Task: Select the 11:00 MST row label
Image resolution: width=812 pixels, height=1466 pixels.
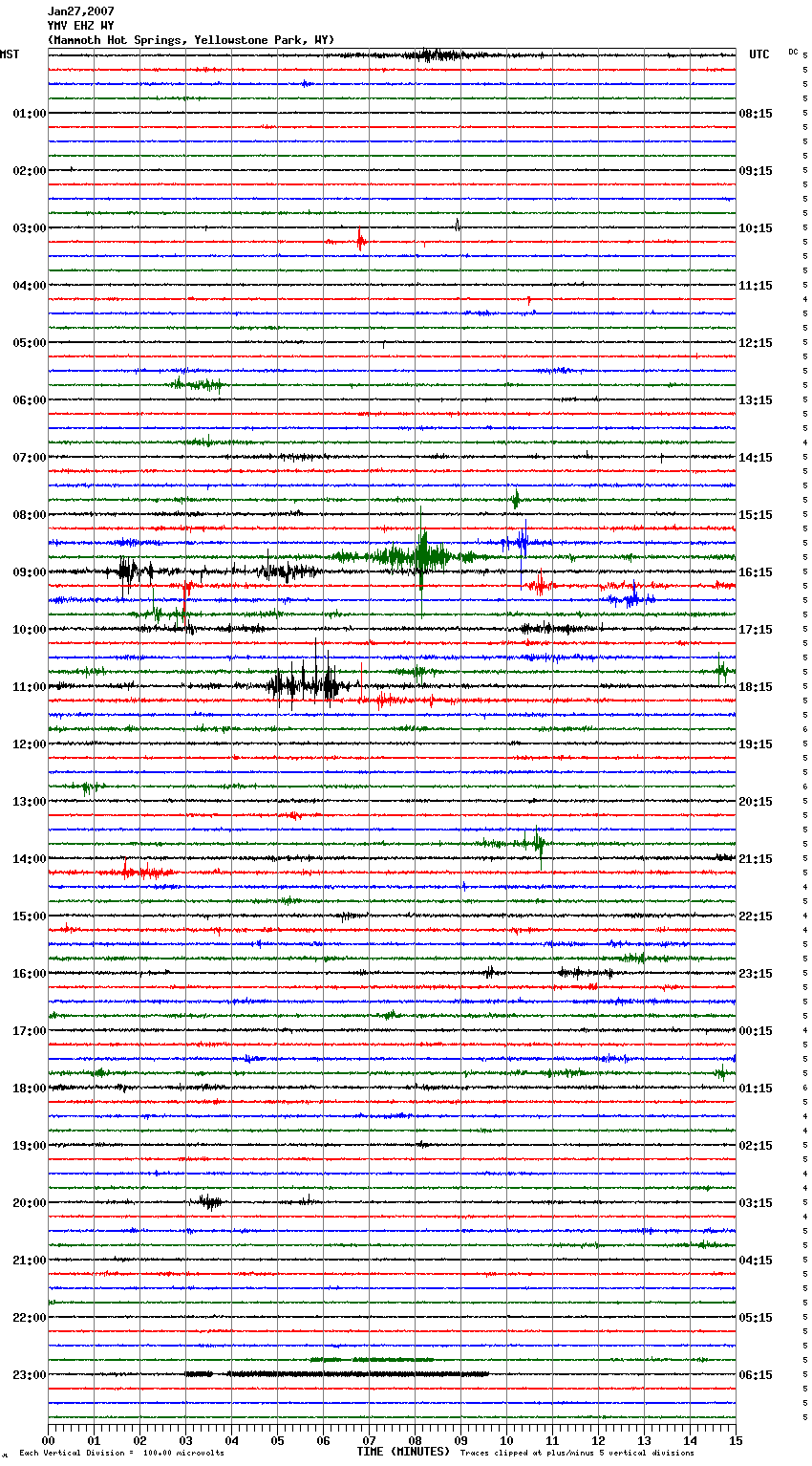Action: pyautogui.click(x=30, y=687)
